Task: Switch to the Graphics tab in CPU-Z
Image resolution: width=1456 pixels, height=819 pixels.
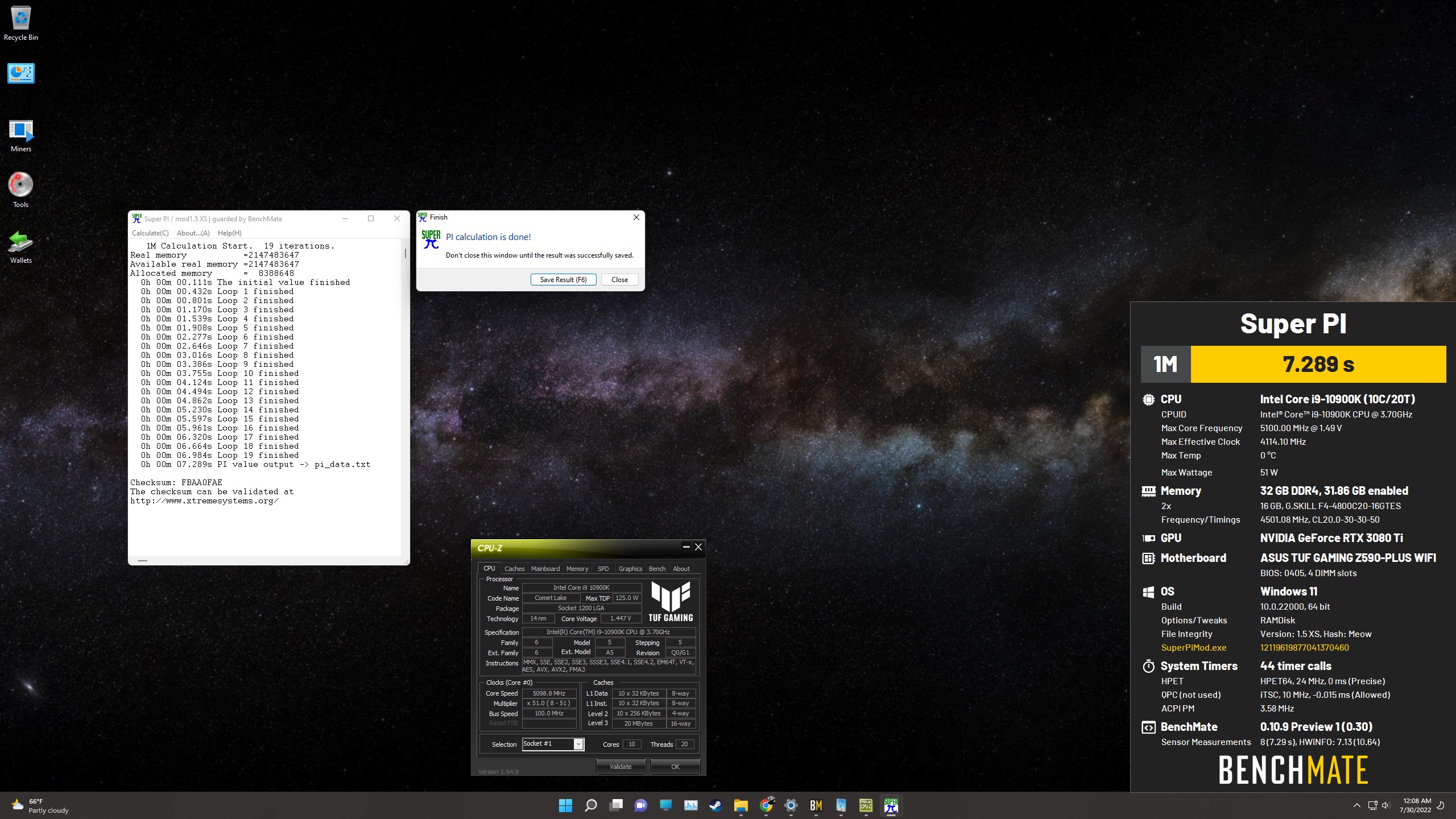Action: pos(630,569)
